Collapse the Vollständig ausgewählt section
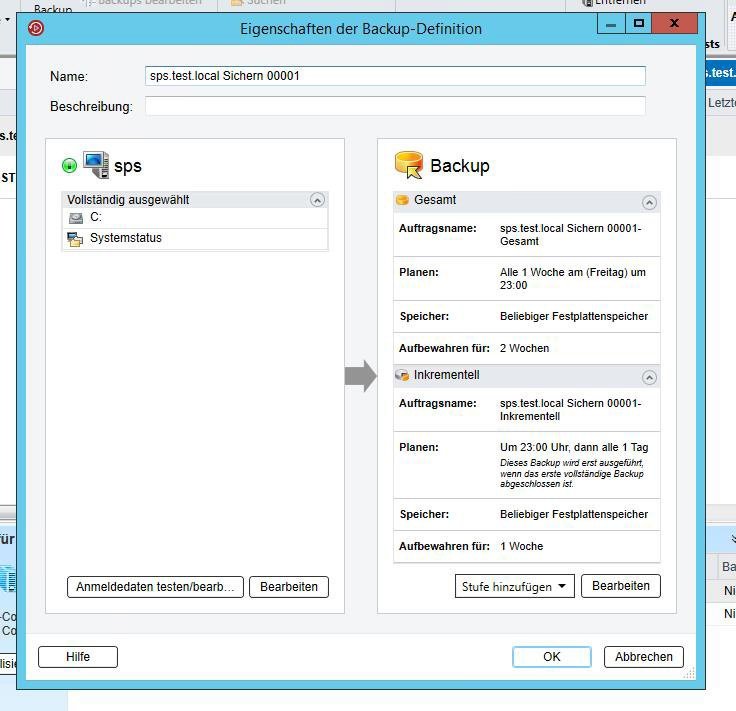 pyautogui.click(x=317, y=200)
